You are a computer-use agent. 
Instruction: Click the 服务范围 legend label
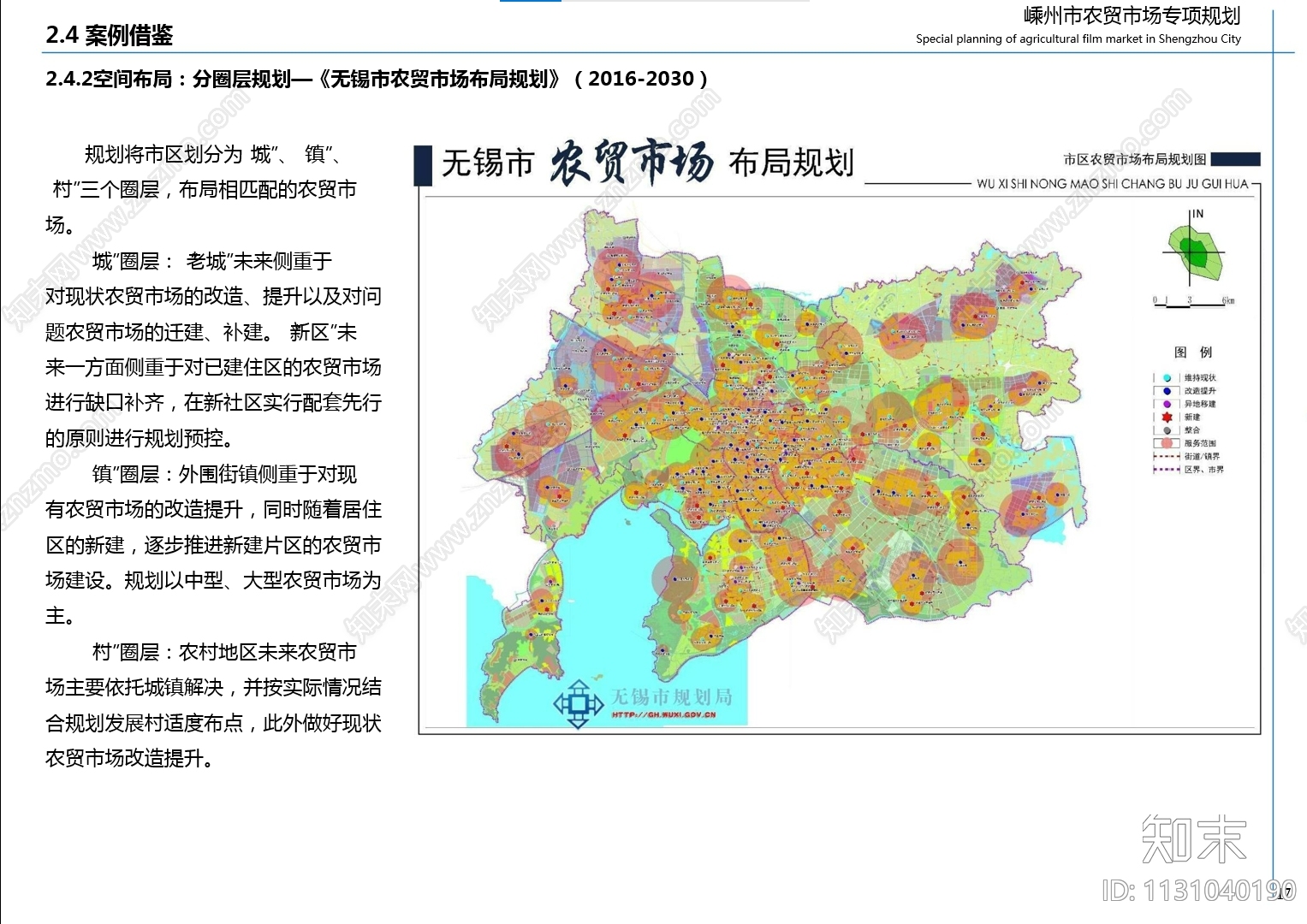(1200, 443)
